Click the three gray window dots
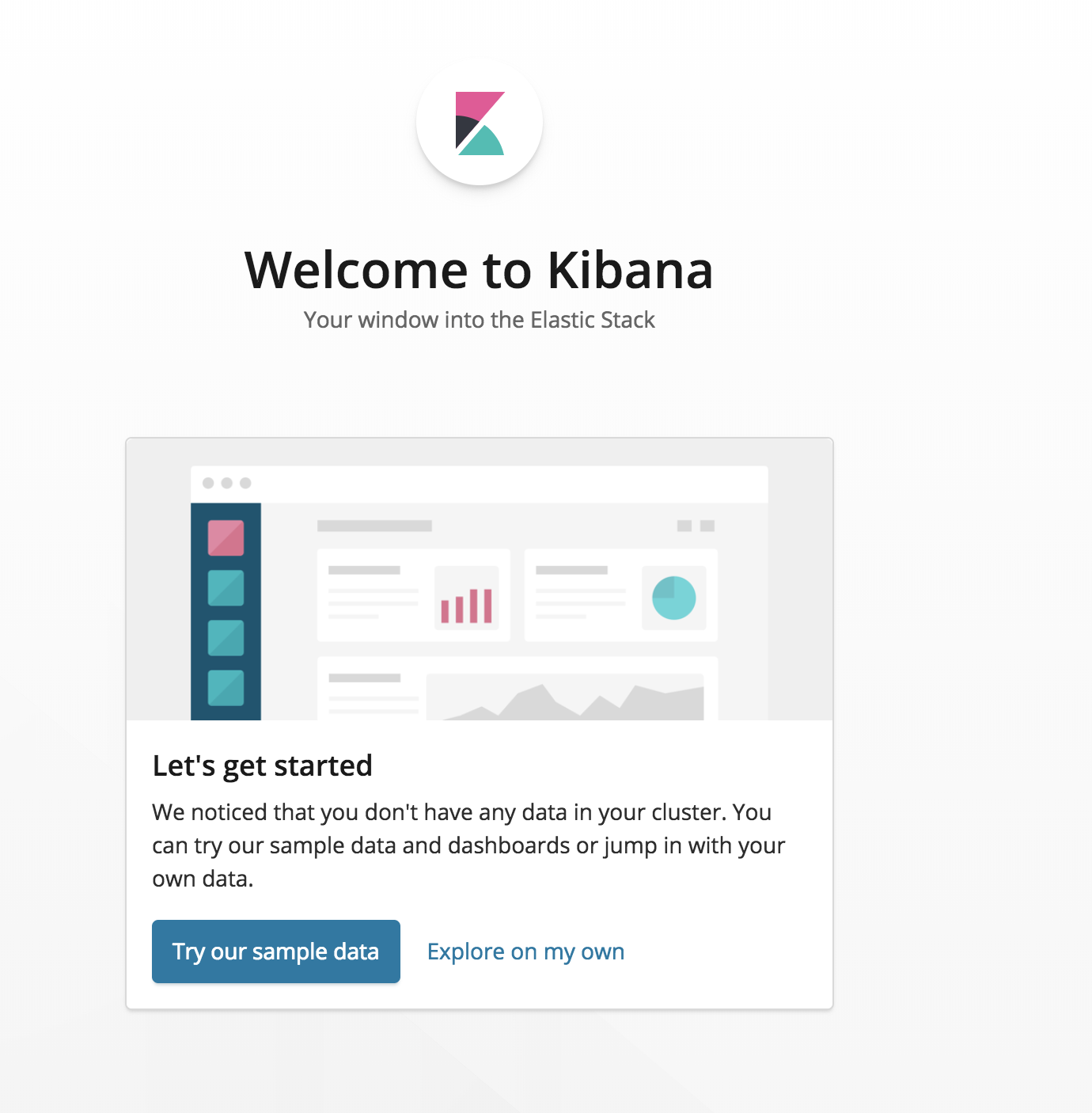Viewport: 1092px width, 1113px height. (x=227, y=483)
